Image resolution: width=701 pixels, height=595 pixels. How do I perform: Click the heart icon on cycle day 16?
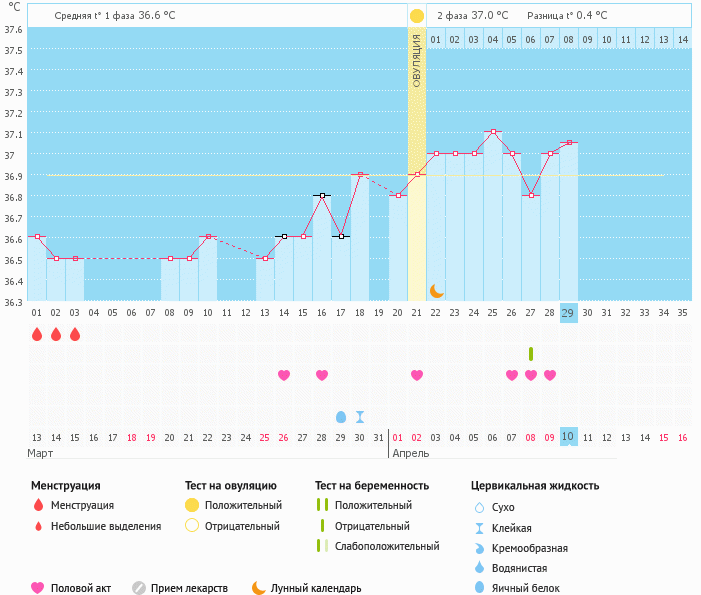click(322, 375)
